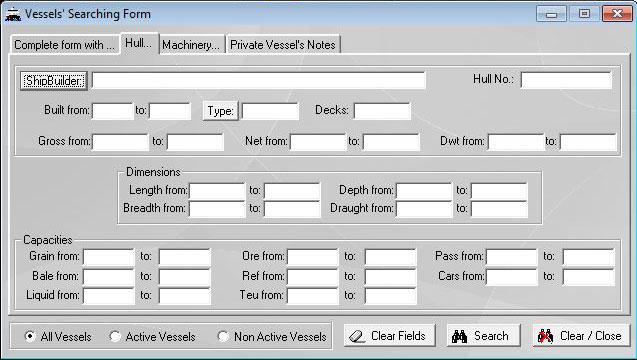Select the All Vessels radio button
637x360 pixels.
click(30, 336)
